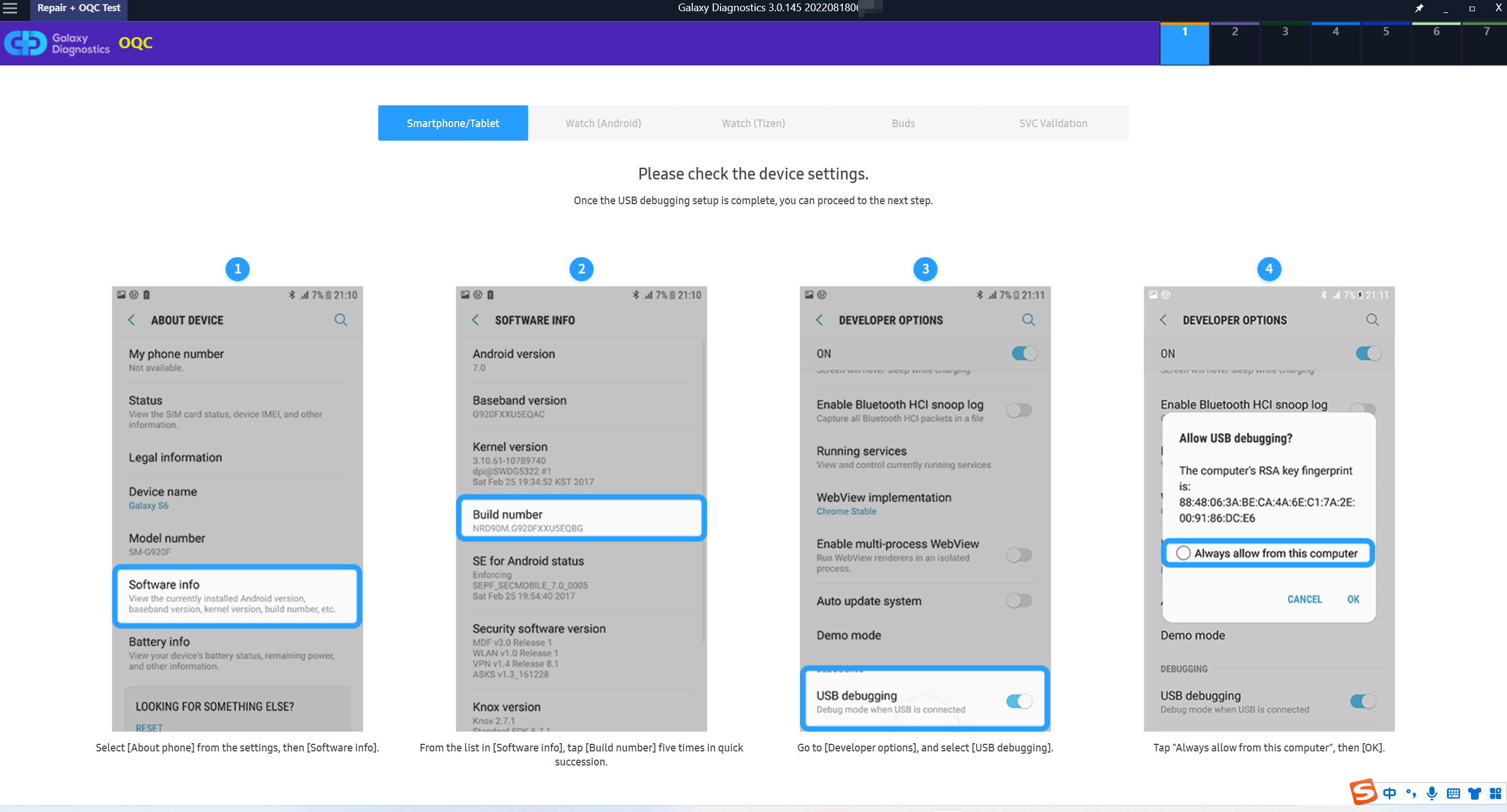The image size is (1507, 812).
Task: Switch to the Watch (Android) tab
Action: 603,123
